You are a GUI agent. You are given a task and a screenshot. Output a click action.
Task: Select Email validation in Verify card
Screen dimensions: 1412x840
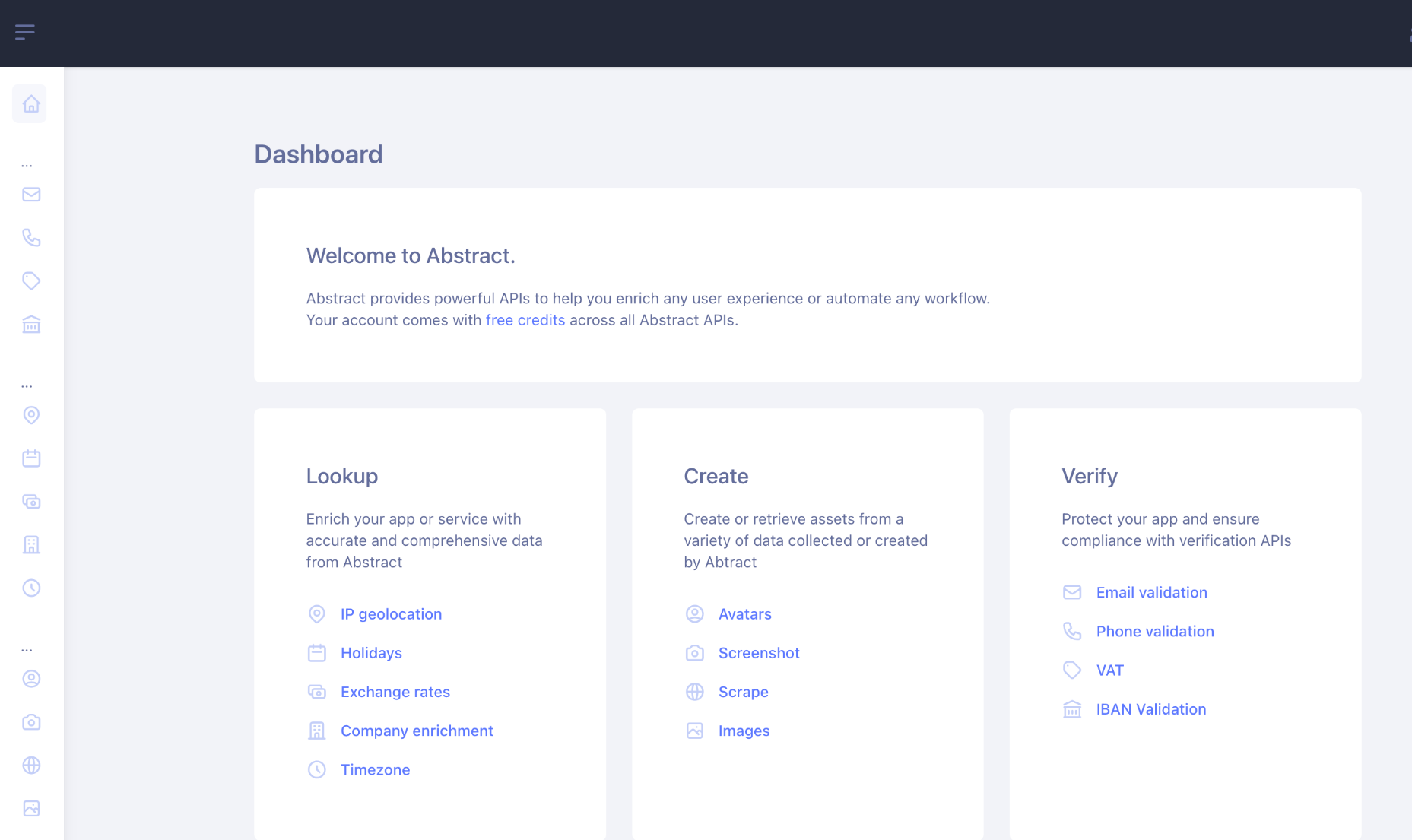(1151, 592)
